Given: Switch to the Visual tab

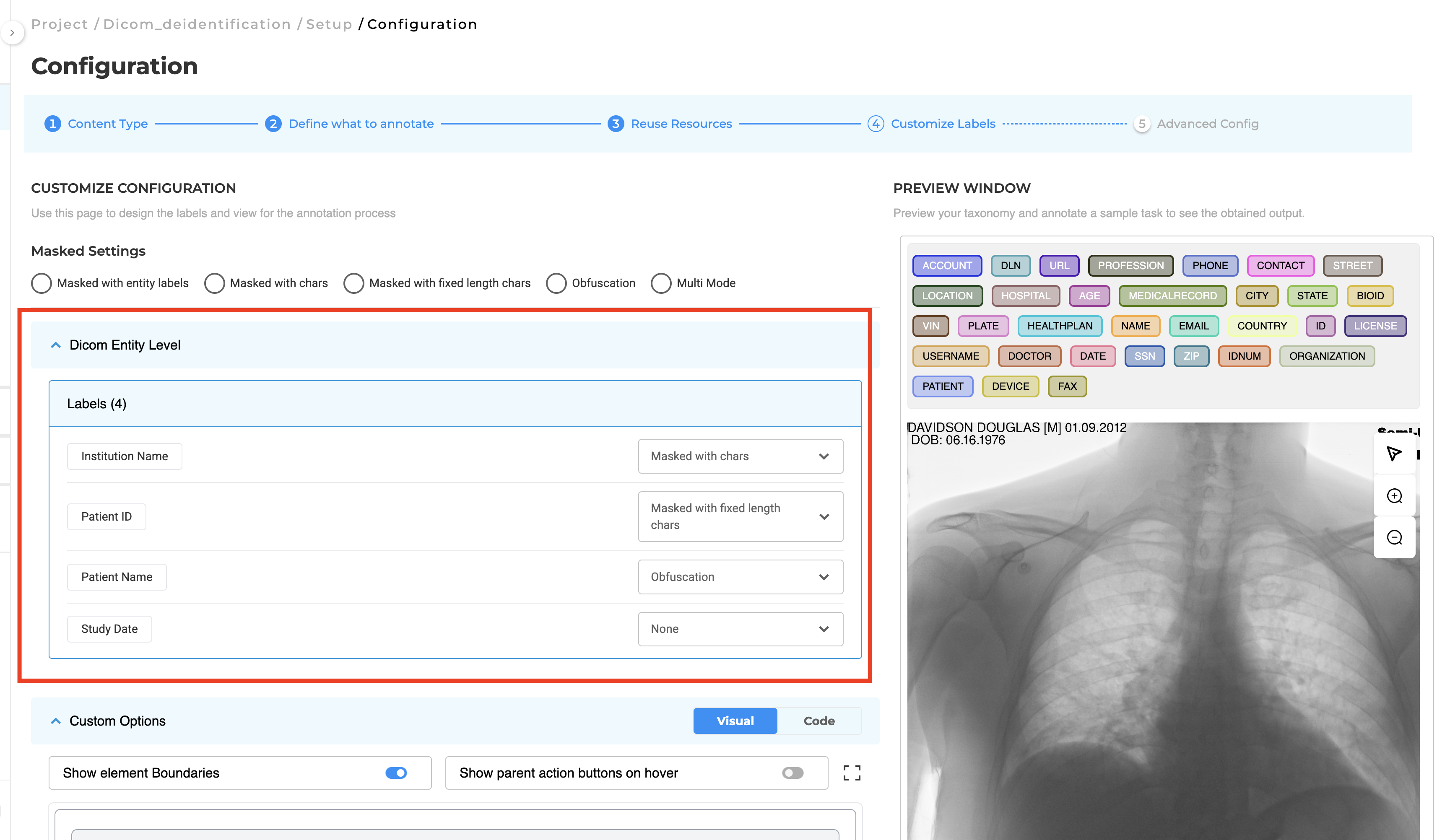Looking at the screenshot, I should (x=735, y=721).
